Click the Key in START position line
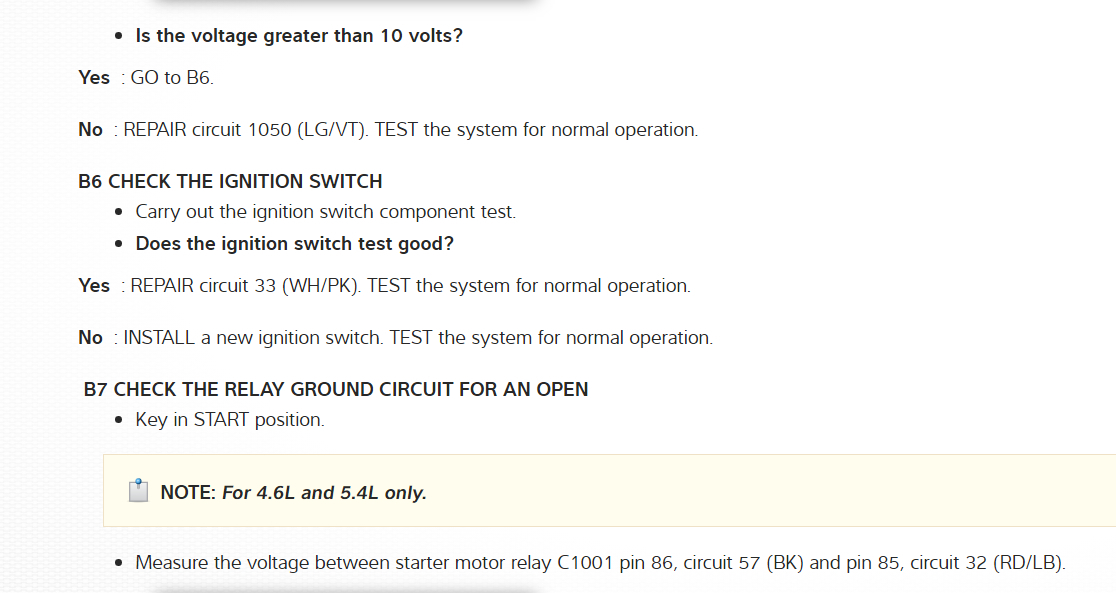This screenshot has height=593, width=1116. tap(230, 420)
